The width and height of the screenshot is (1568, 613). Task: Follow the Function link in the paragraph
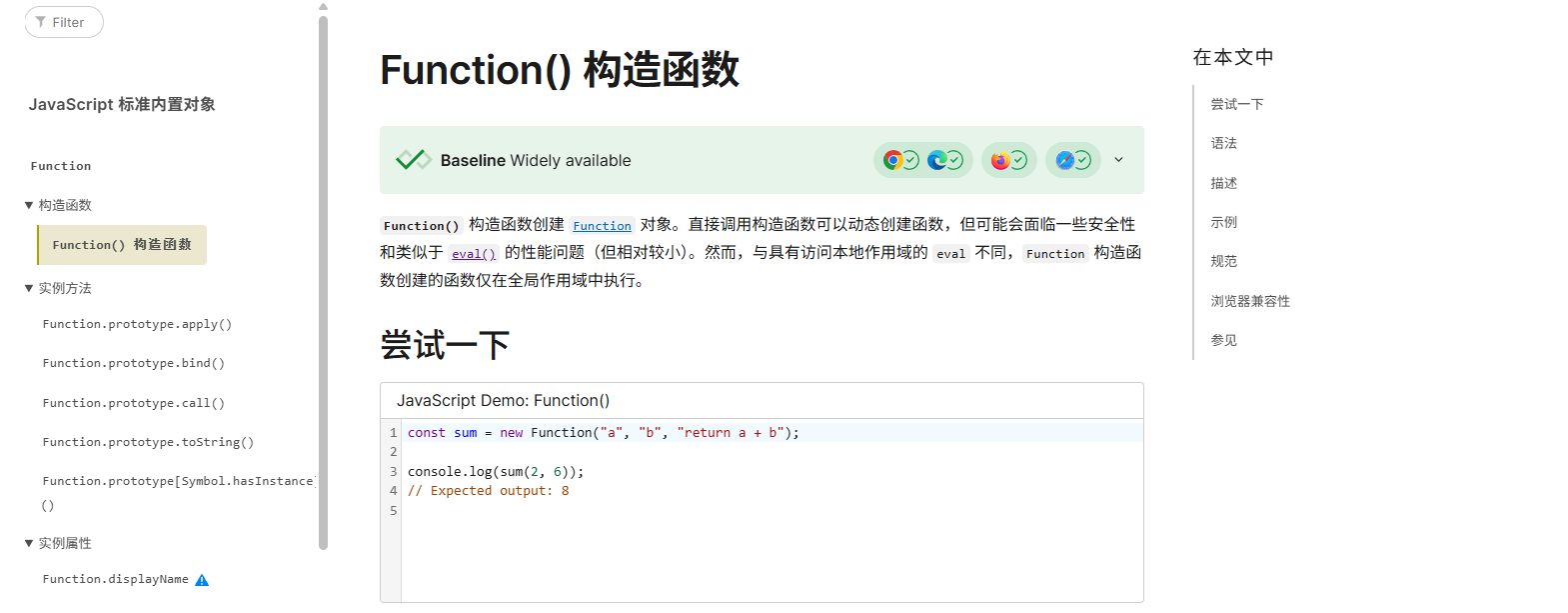[x=602, y=226]
